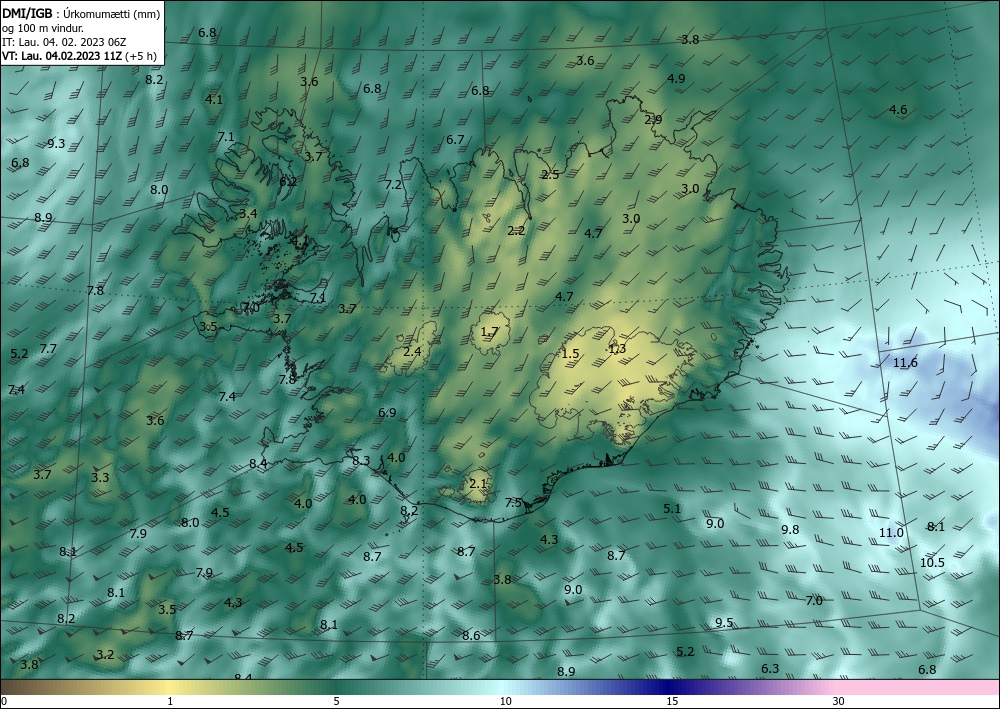Click the 2.9 value on the map
1000x709 pixels.
coord(653,119)
